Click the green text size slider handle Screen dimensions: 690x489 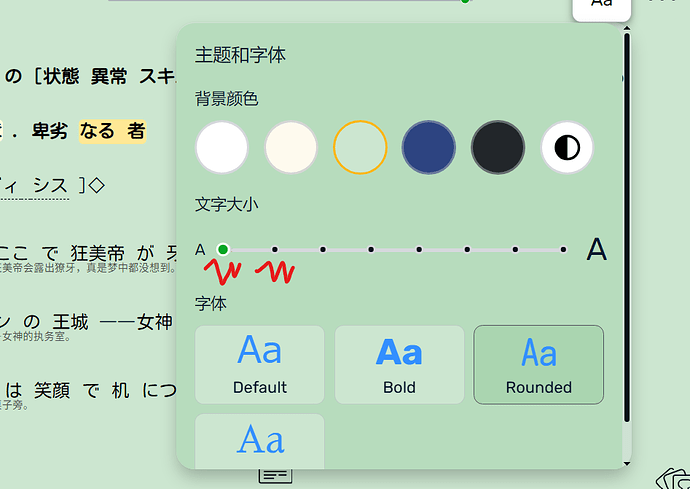[x=223, y=249]
